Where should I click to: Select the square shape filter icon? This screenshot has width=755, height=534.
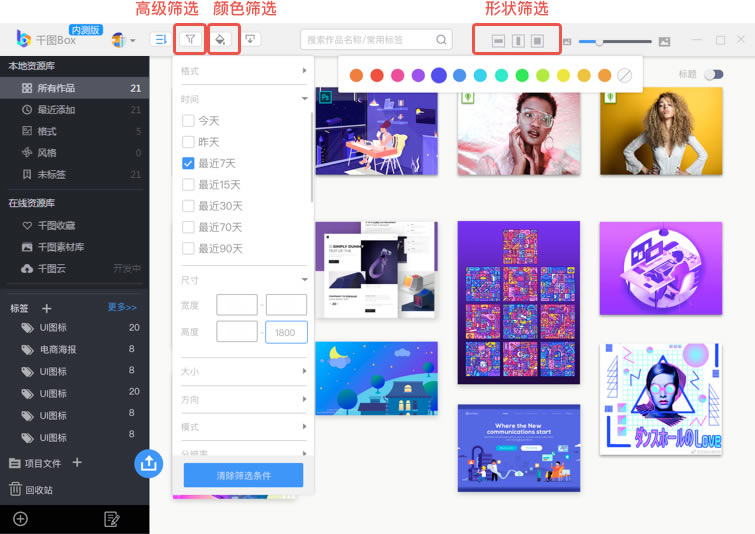point(537,41)
